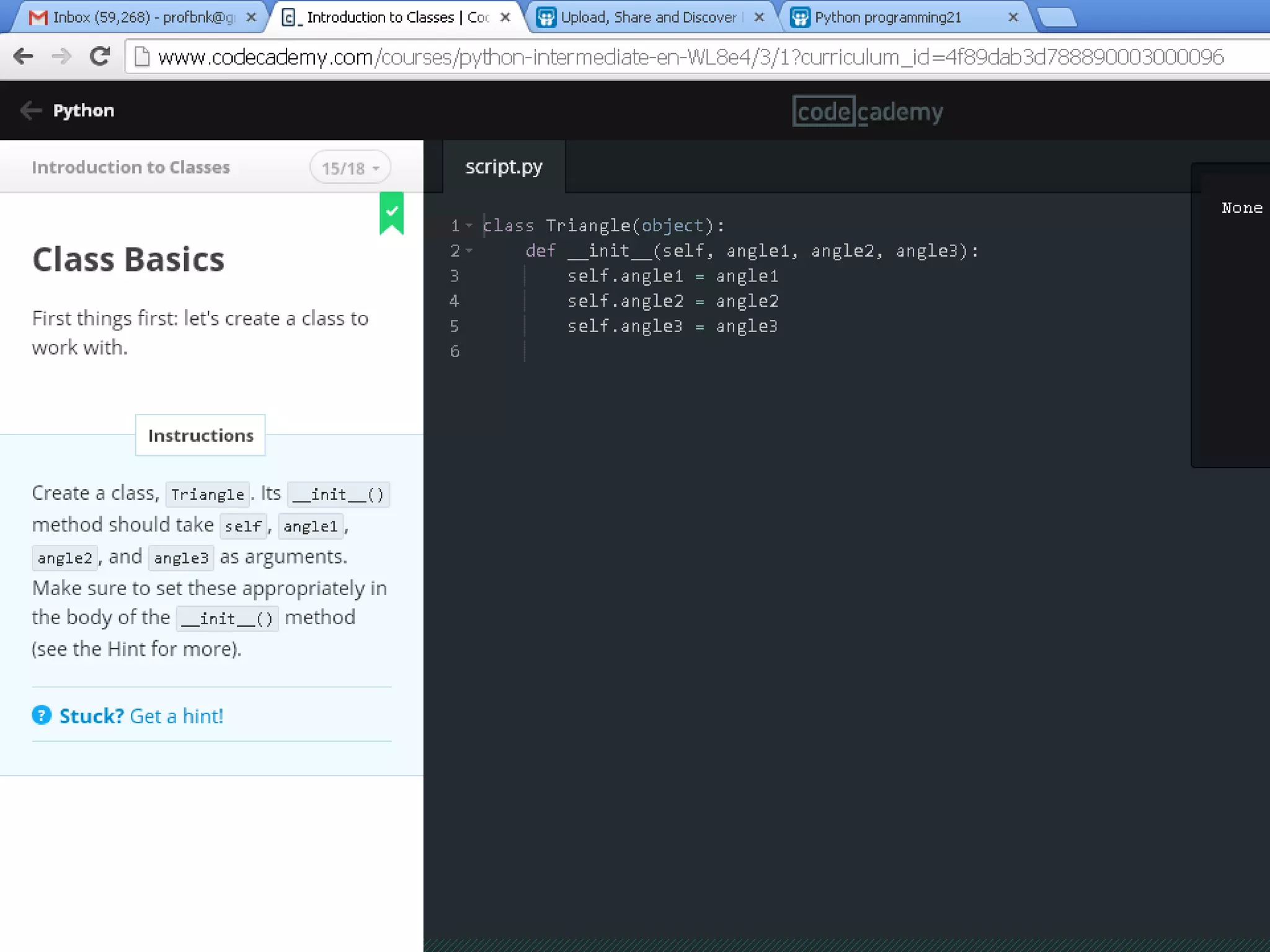This screenshot has height=952, width=1270.
Task: Open a new browser tab
Action: [x=1057, y=17]
